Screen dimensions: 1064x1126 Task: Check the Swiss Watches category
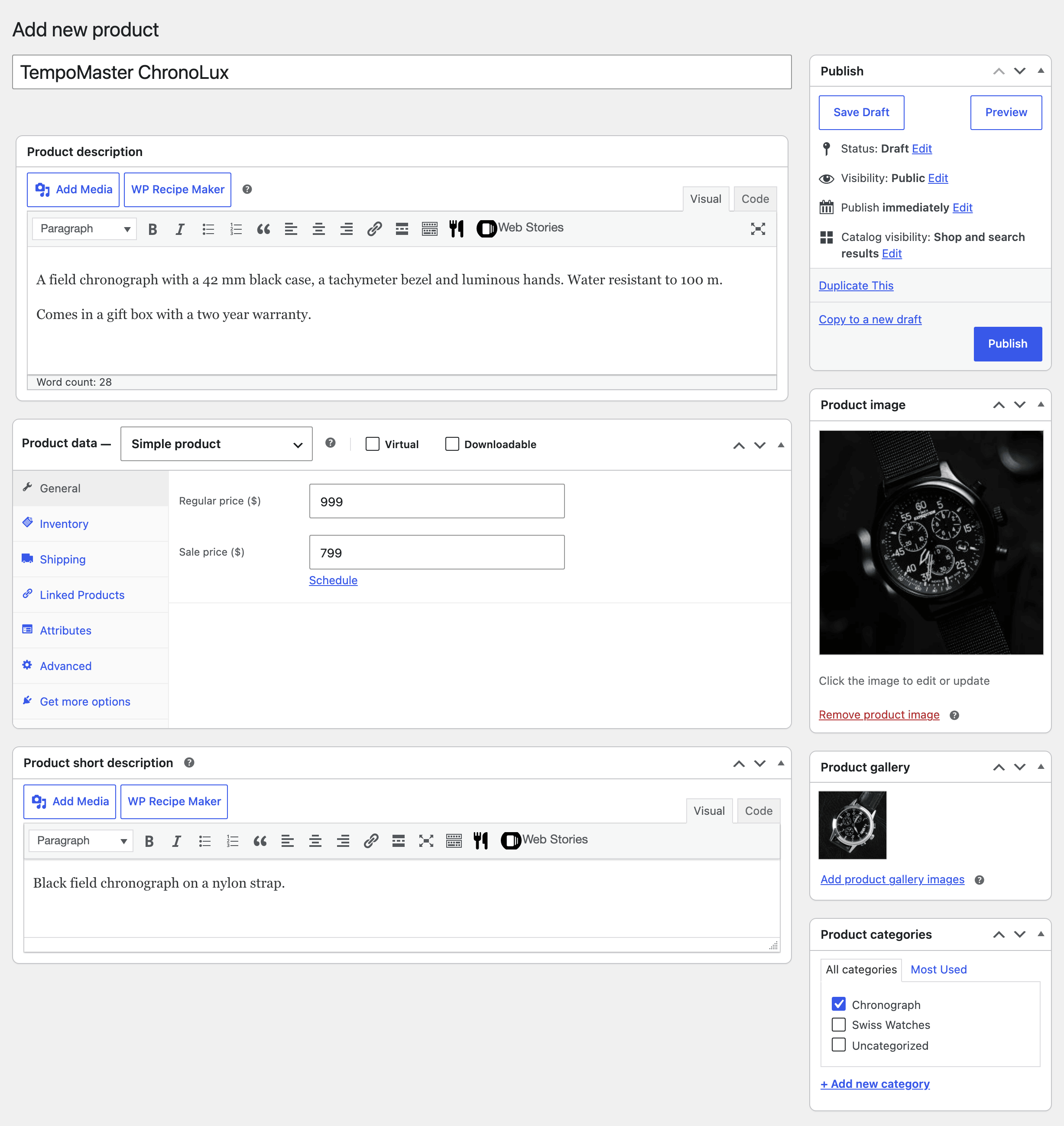click(x=839, y=1025)
